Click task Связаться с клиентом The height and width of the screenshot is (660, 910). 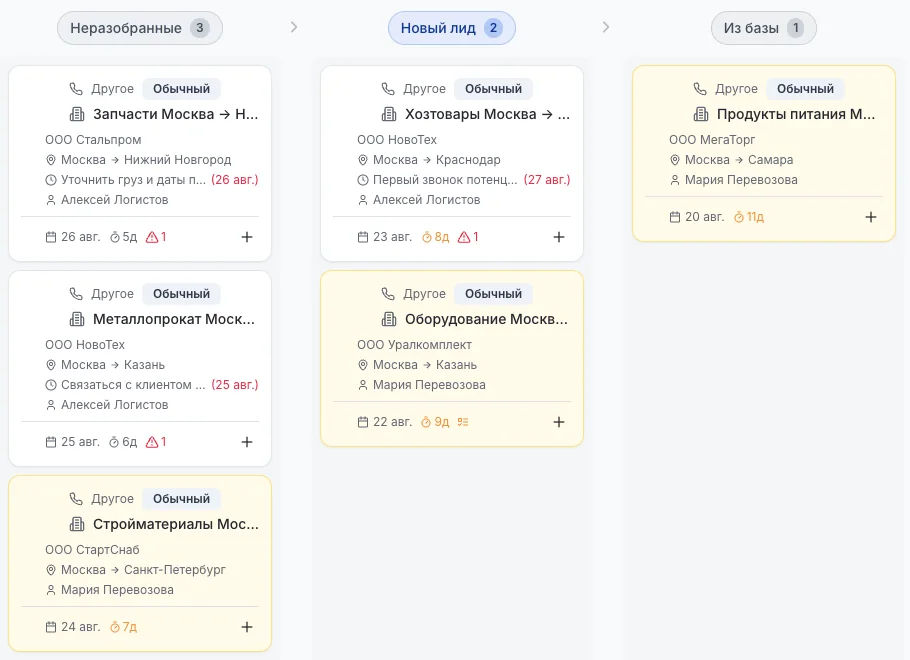[x=133, y=385]
